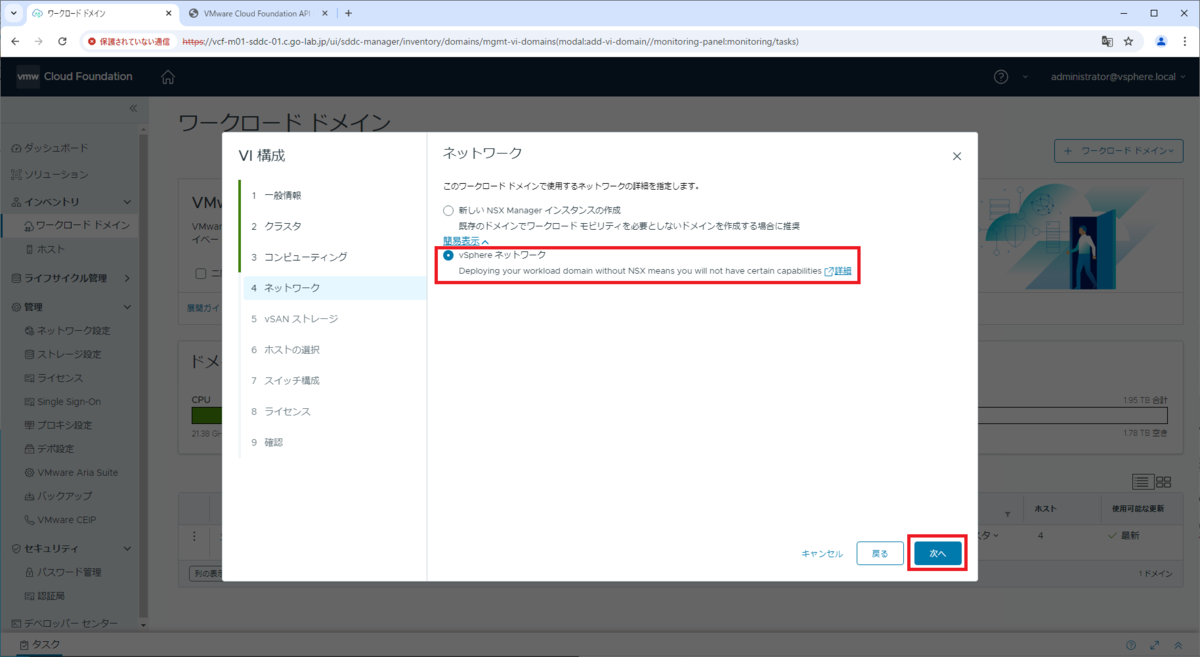Image resolution: width=1200 pixels, height=657 pixels.
Task: Maximize the tasks panel with the expand-arrows icon
Action: coord(1155,645)
